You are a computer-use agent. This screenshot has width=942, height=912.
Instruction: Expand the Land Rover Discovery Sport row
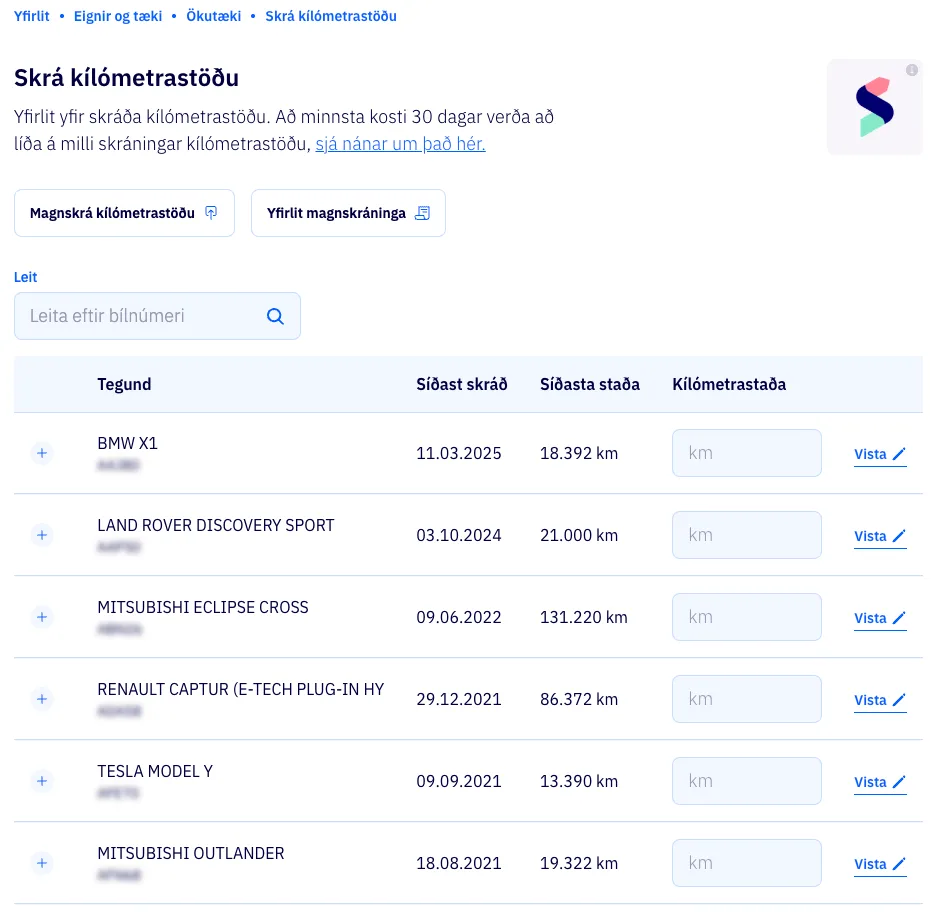coord(42,535)
